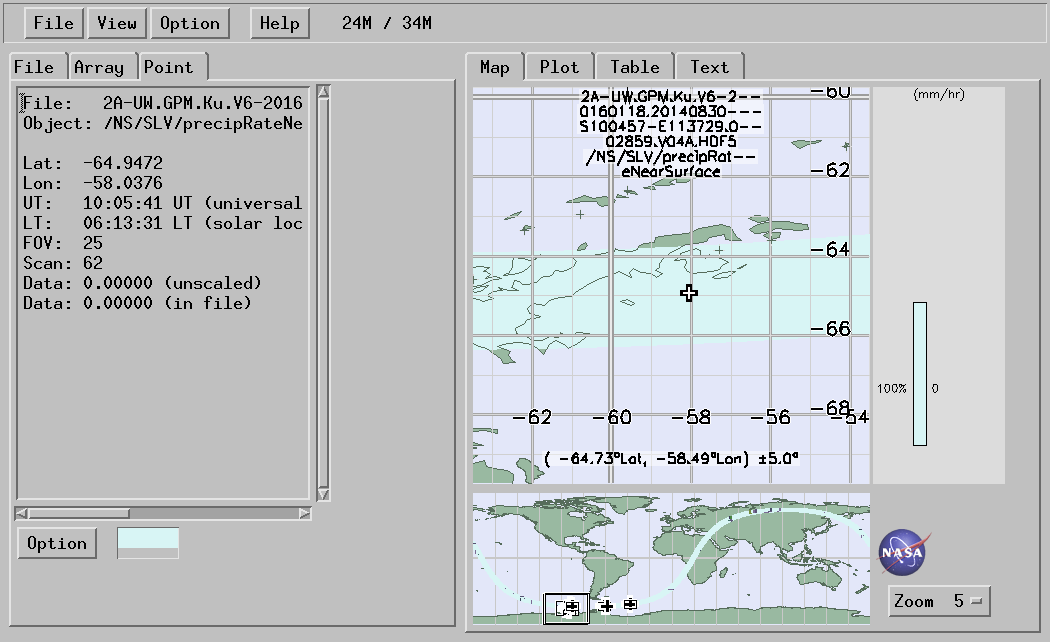
Task: Click the Data 0.00000 (unscaled) line
Action: click(142, 283)
